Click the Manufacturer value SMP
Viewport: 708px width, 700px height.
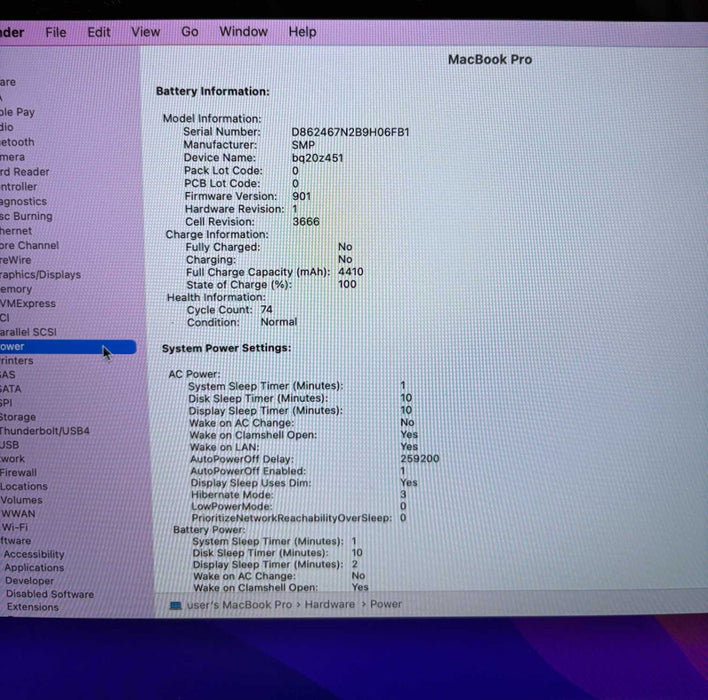[x=303, y=145]
